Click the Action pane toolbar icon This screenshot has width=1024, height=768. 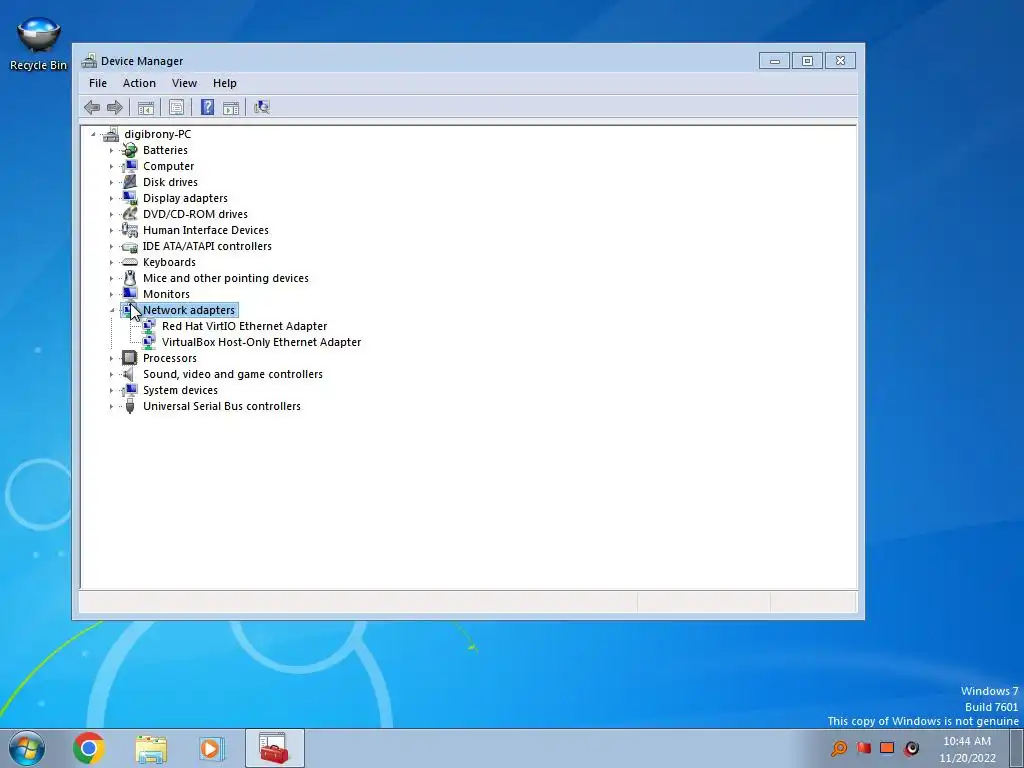[x=231, y=108]
